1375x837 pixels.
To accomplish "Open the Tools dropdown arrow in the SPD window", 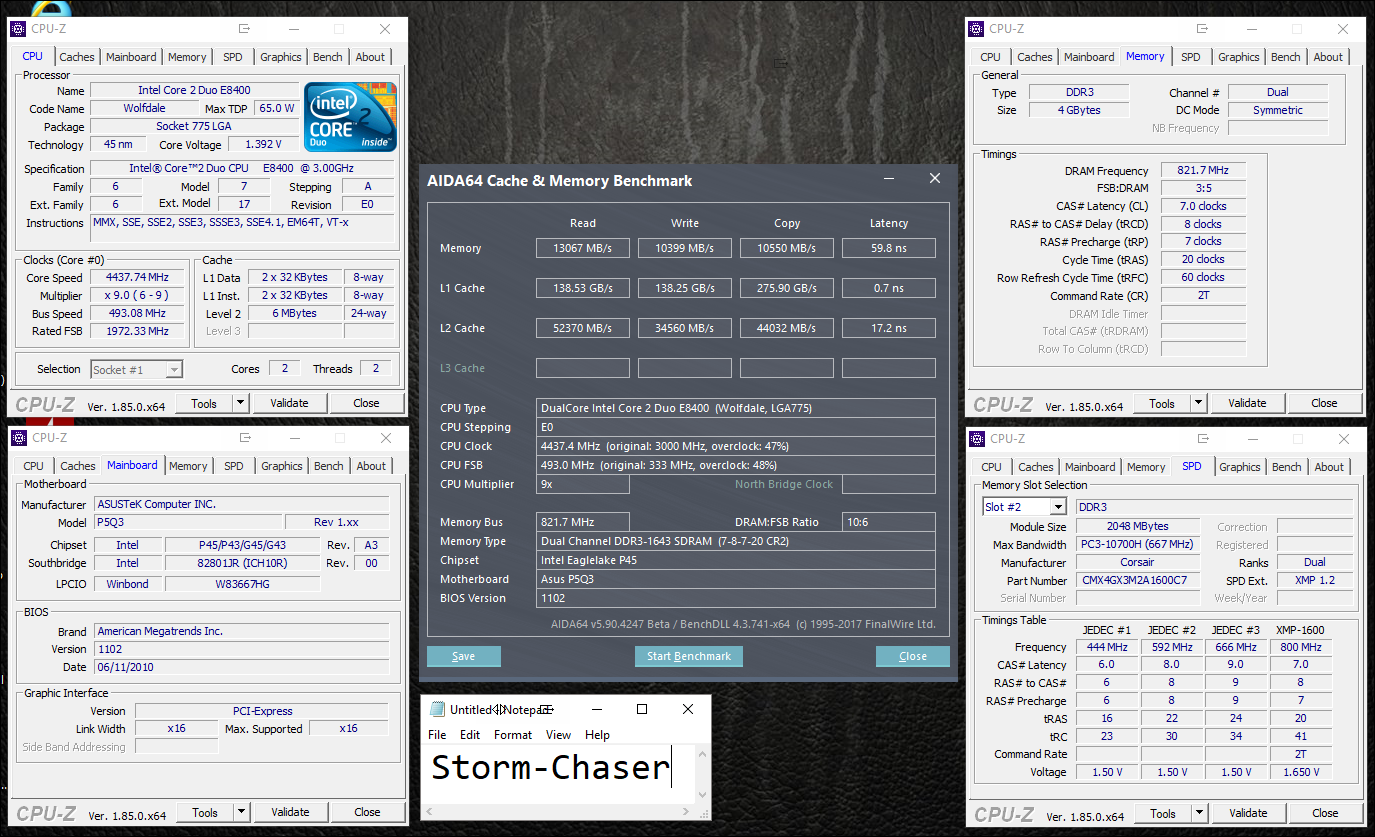I will click(x=1199, y=813).
